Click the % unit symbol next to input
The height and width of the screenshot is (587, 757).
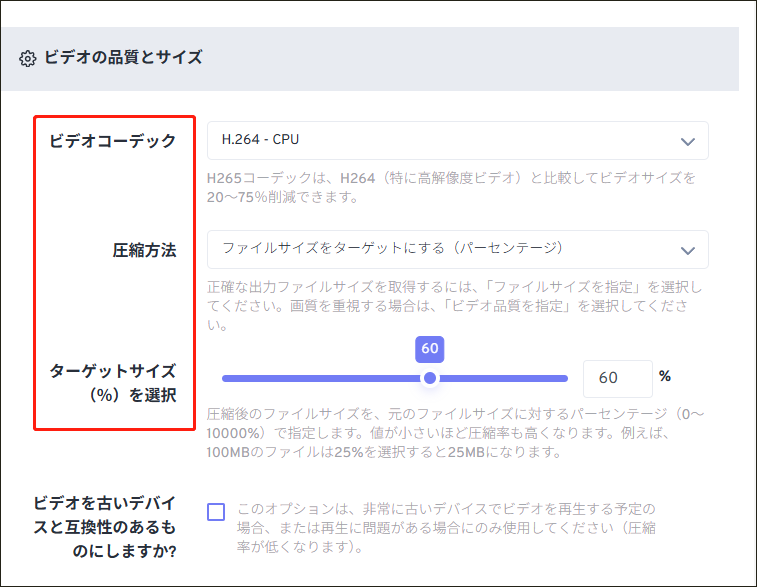tap(665, 376)
